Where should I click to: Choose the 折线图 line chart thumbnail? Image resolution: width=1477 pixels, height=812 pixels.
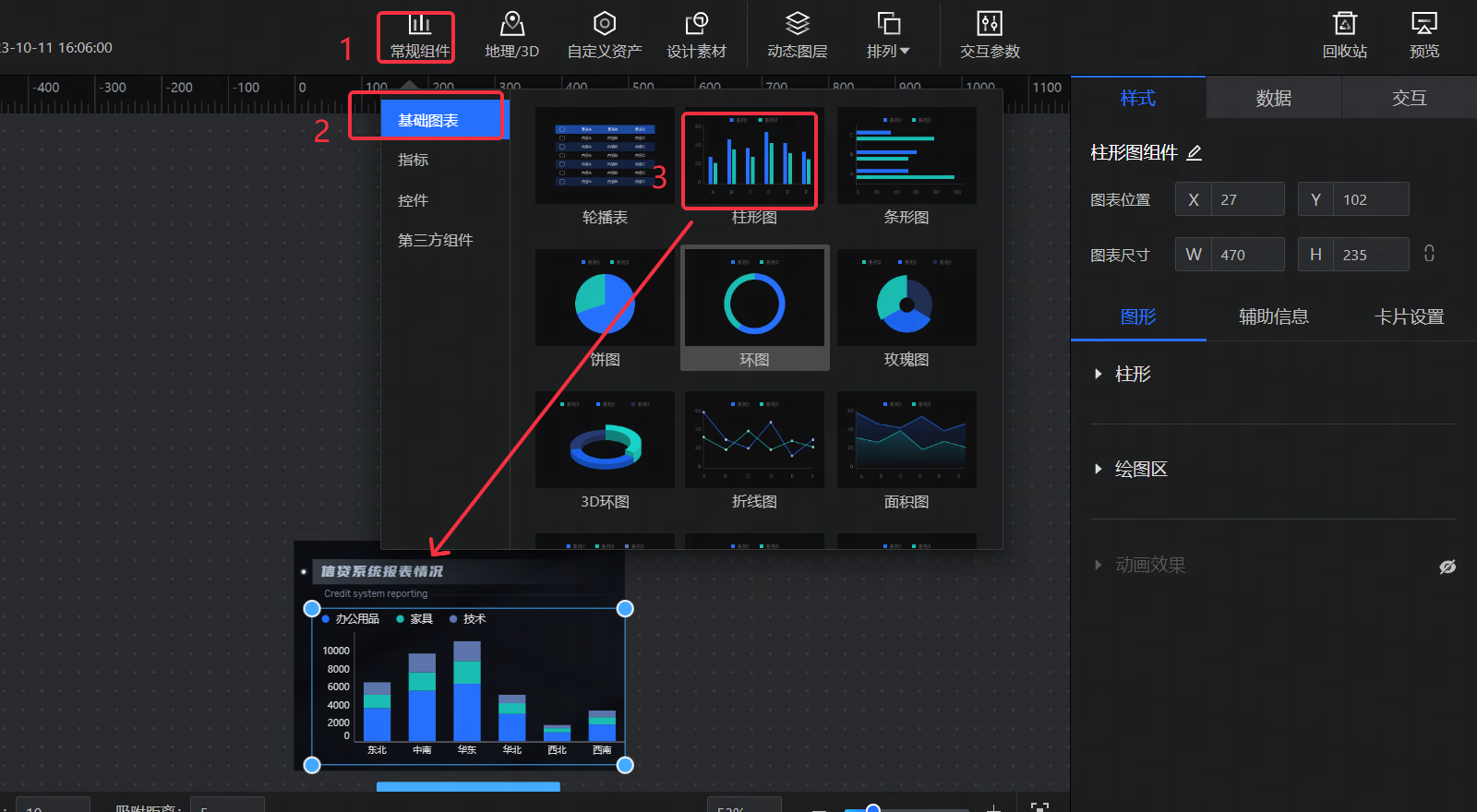coord(754,441)
